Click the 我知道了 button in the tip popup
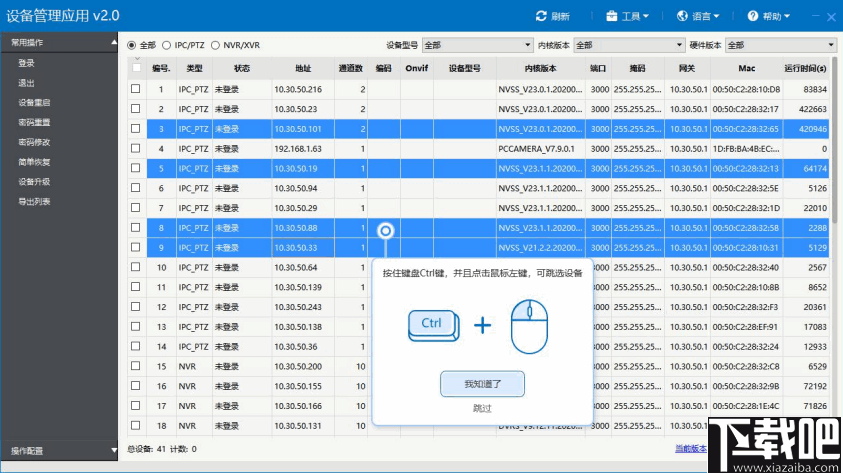This screenshot has width=843, height=473. pos(482,384)
